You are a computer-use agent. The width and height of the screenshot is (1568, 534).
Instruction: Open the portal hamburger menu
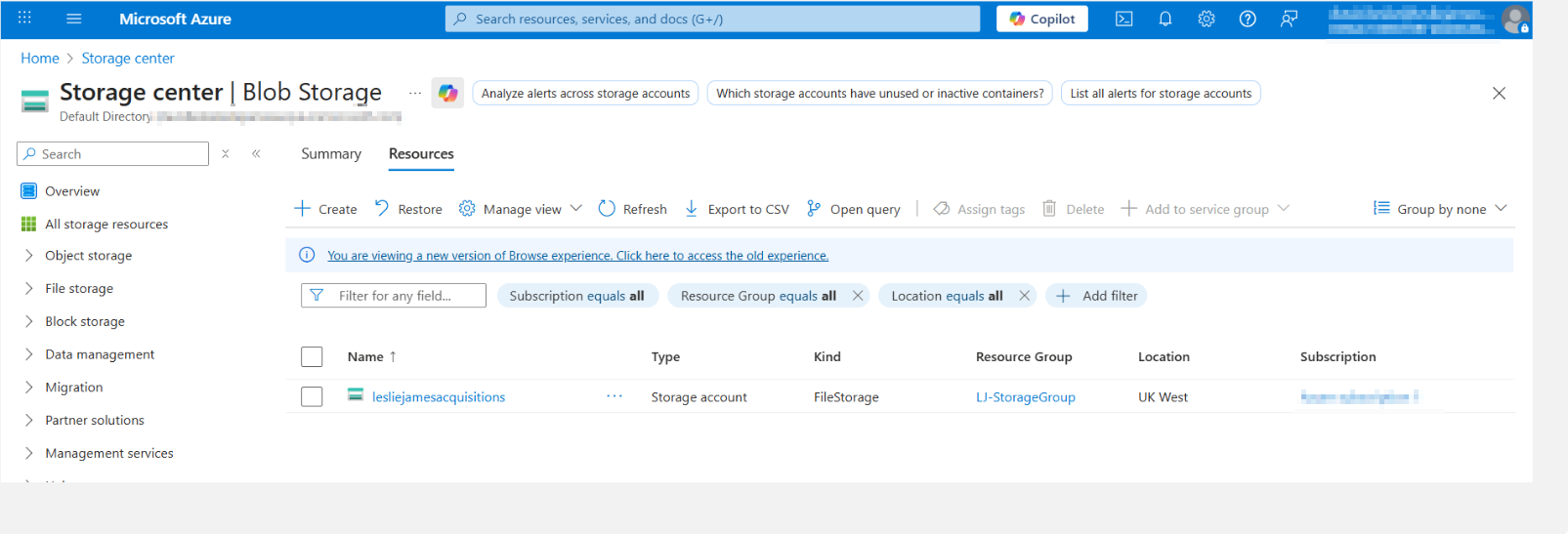pyautogui.click(x=73, y=19)
